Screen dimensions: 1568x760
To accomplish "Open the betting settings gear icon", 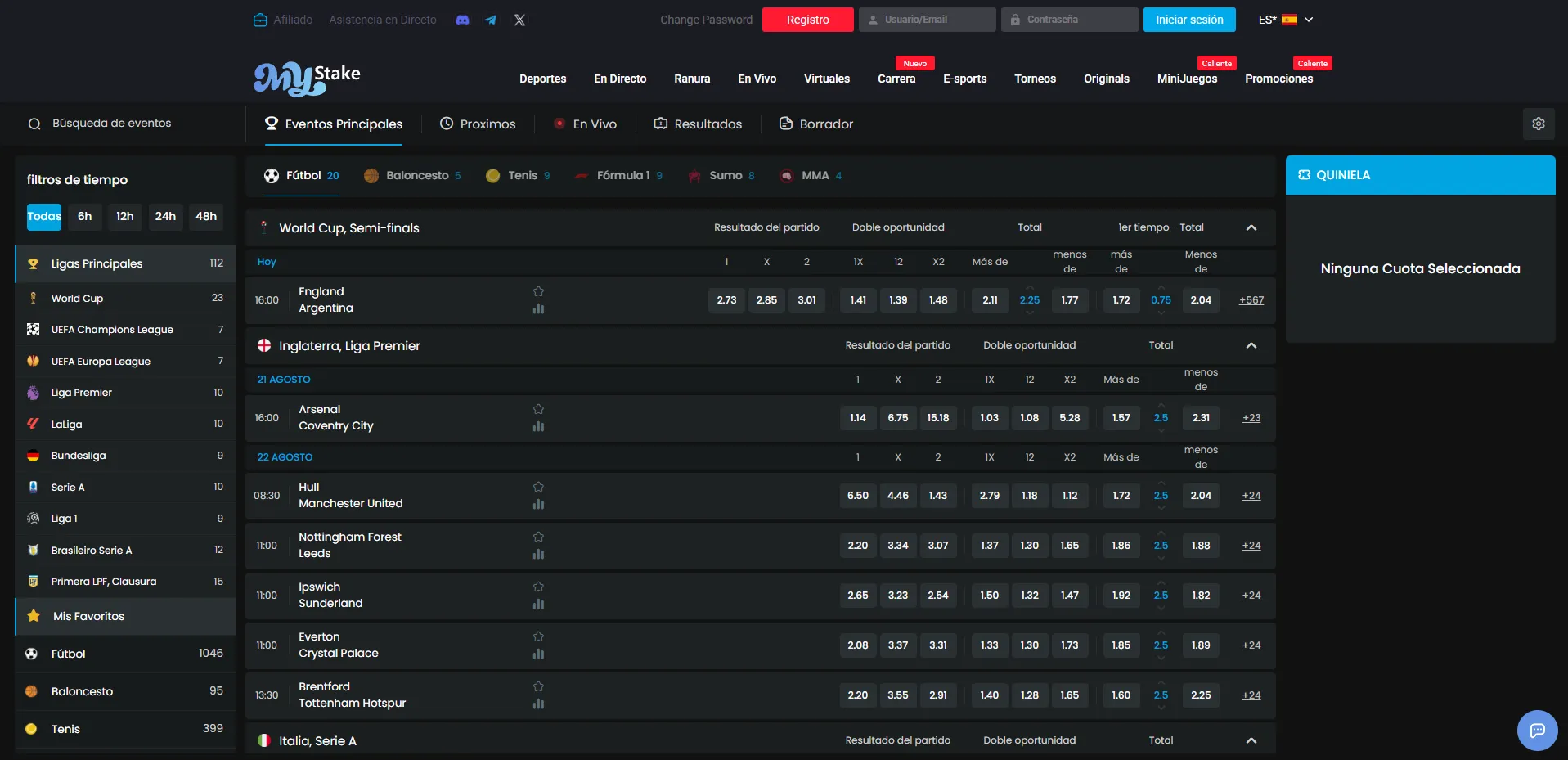I will pos(1539,124).
